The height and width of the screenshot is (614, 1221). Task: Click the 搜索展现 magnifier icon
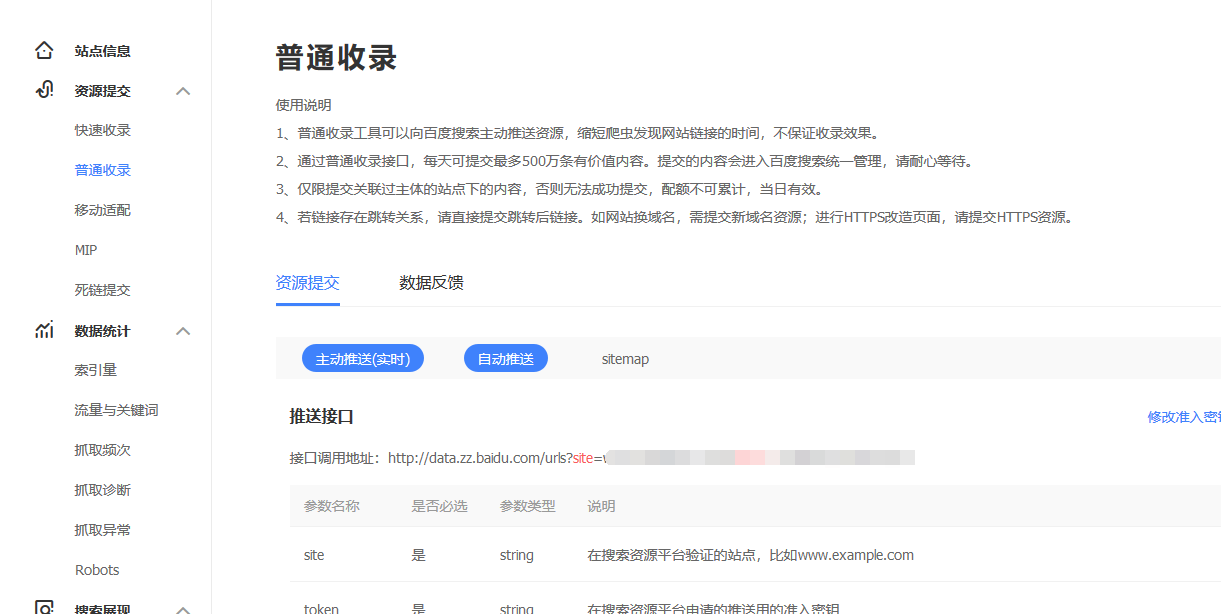[43, 607]
